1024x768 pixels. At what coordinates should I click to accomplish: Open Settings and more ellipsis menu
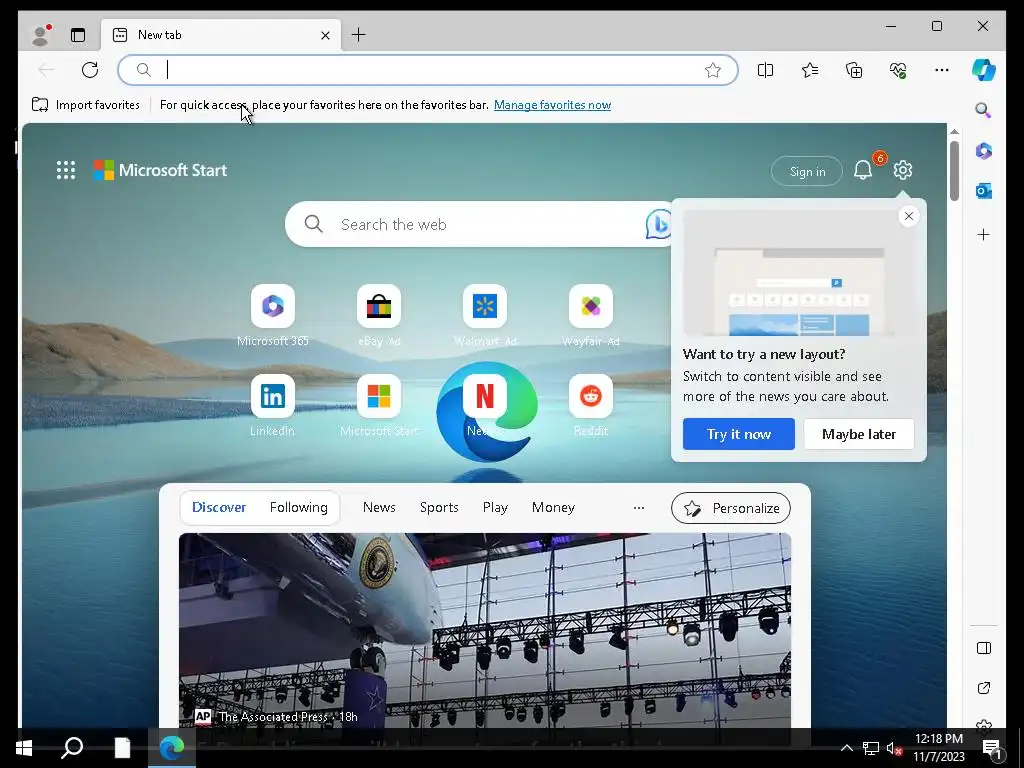(x=942, y=70)
